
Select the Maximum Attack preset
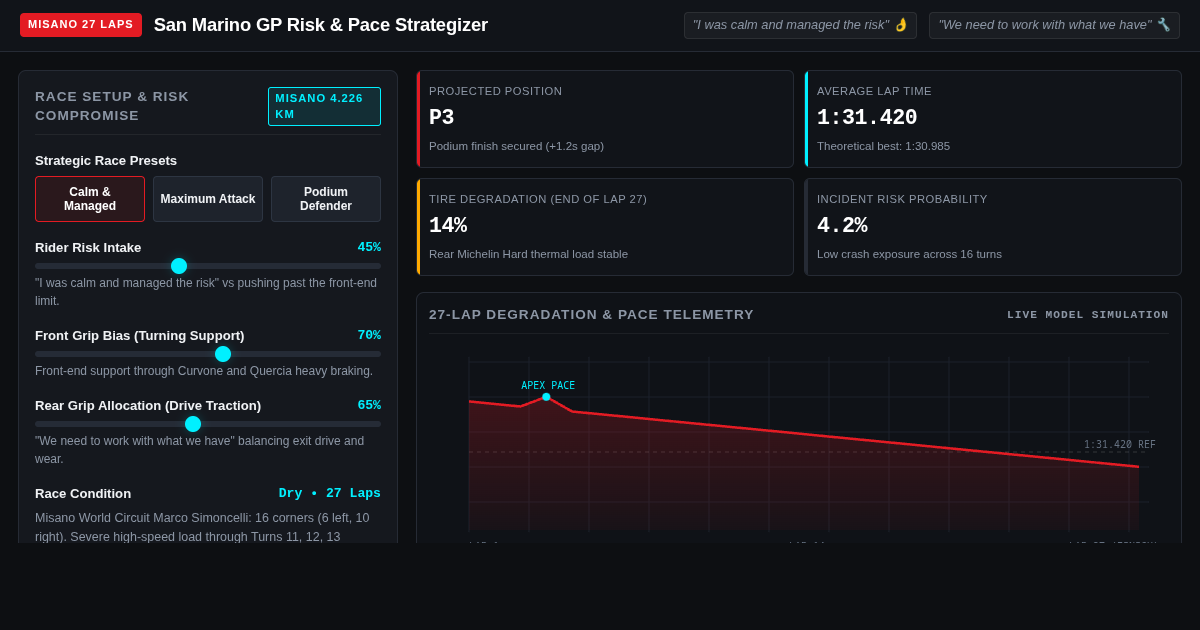[x=208, y=199]
